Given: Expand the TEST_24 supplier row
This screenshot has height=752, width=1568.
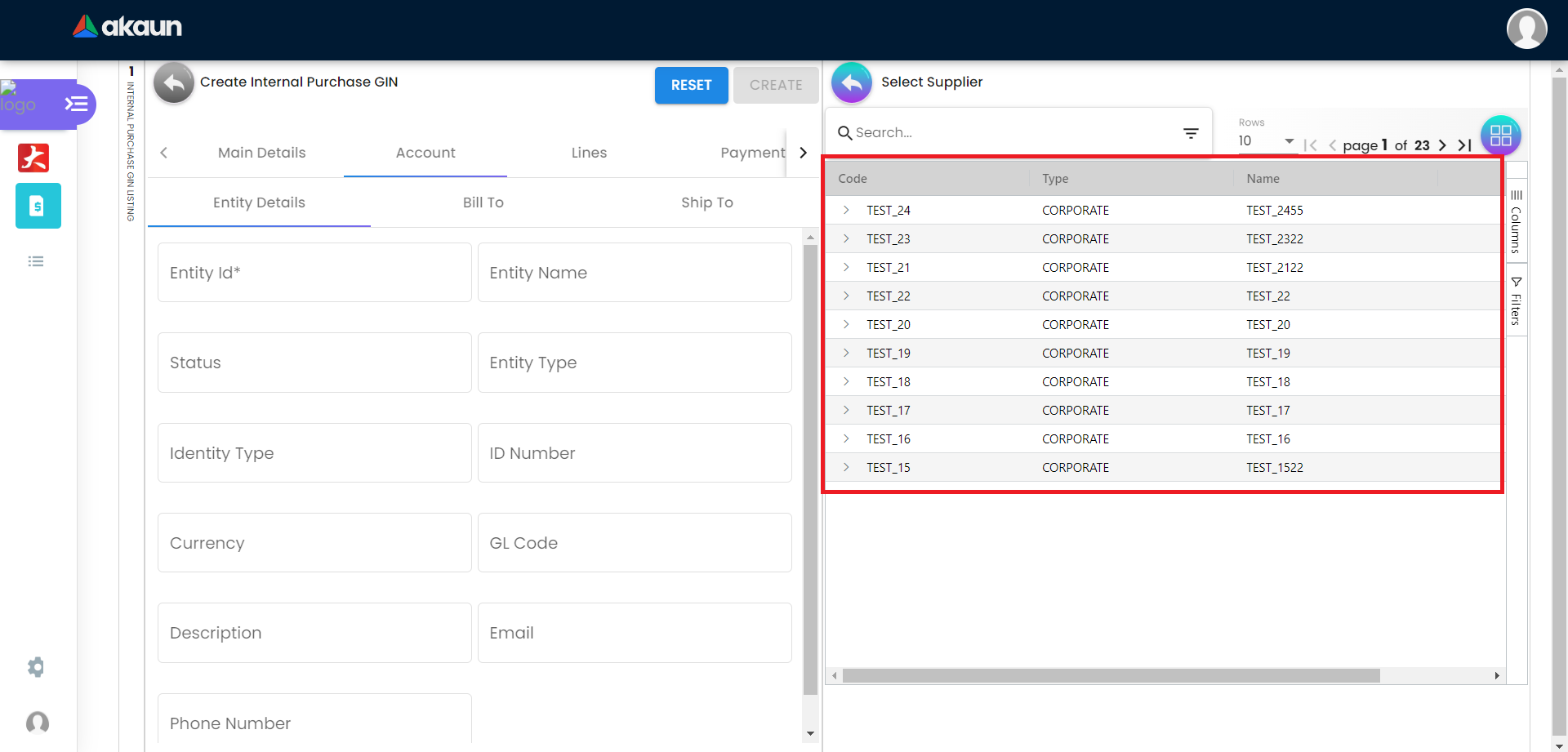Looking at the screenshot, I should 846,211.
